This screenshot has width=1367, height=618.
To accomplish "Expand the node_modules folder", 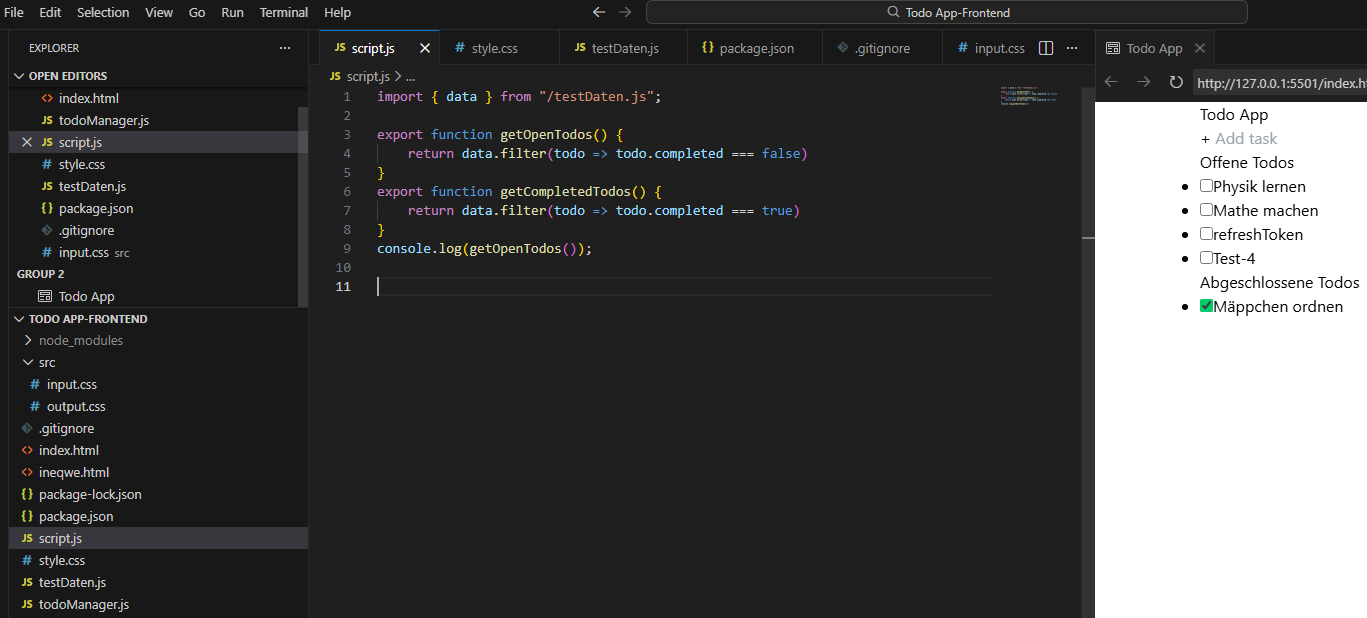I will [x=28, y=340].
